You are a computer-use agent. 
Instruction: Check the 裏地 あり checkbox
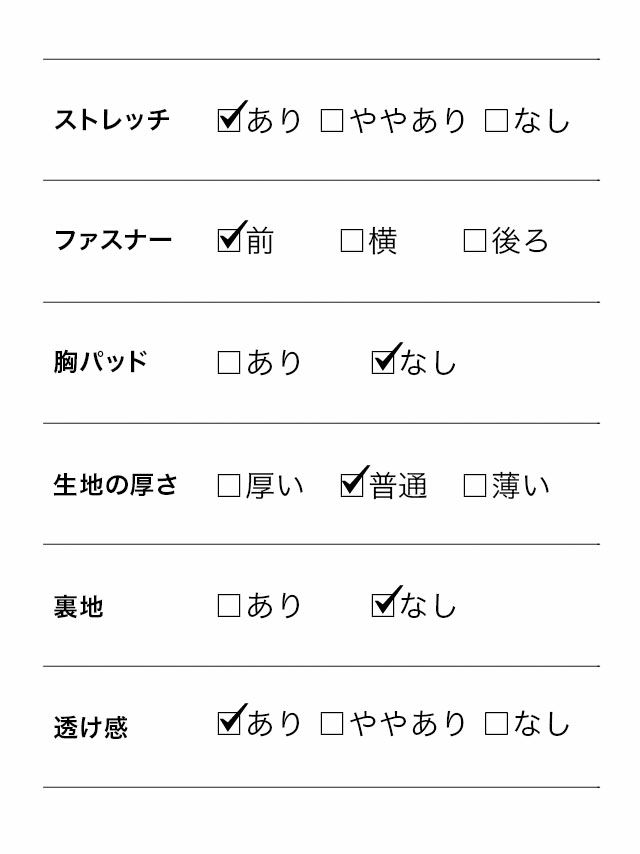(x=229, y=606)
